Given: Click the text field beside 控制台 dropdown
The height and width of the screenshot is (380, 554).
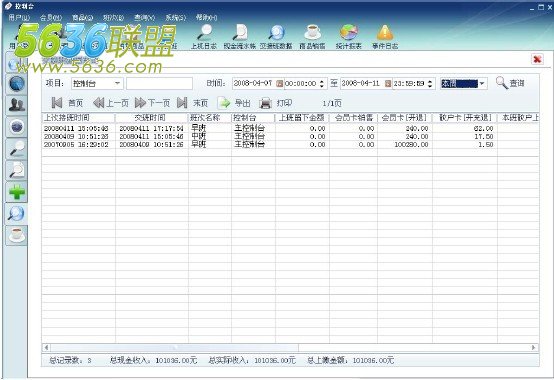Looking at the screenshot, I should click(159, 83).
